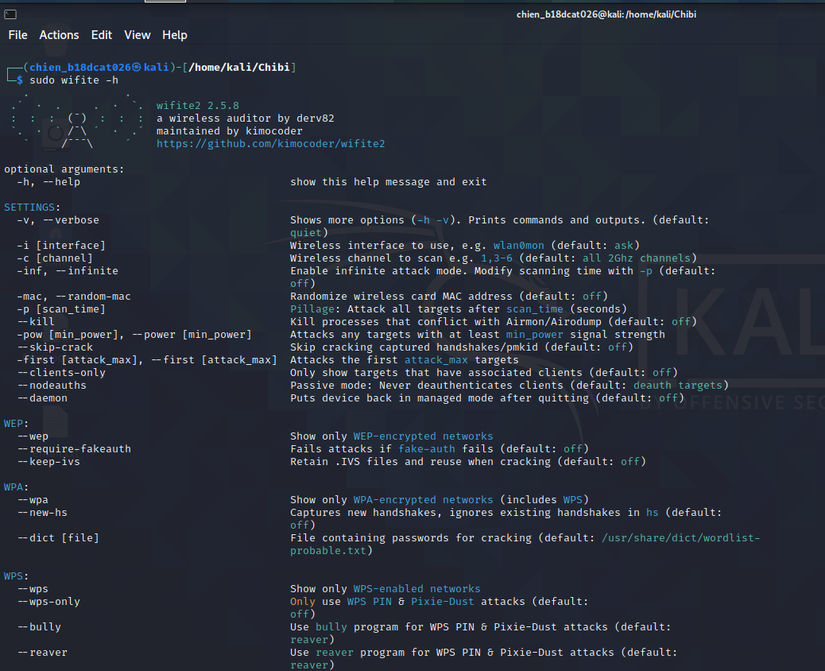Screen dimensions: 825x671
Task: Click 'a wireless auditor by derv82' line
Action: tap(245, 118)
